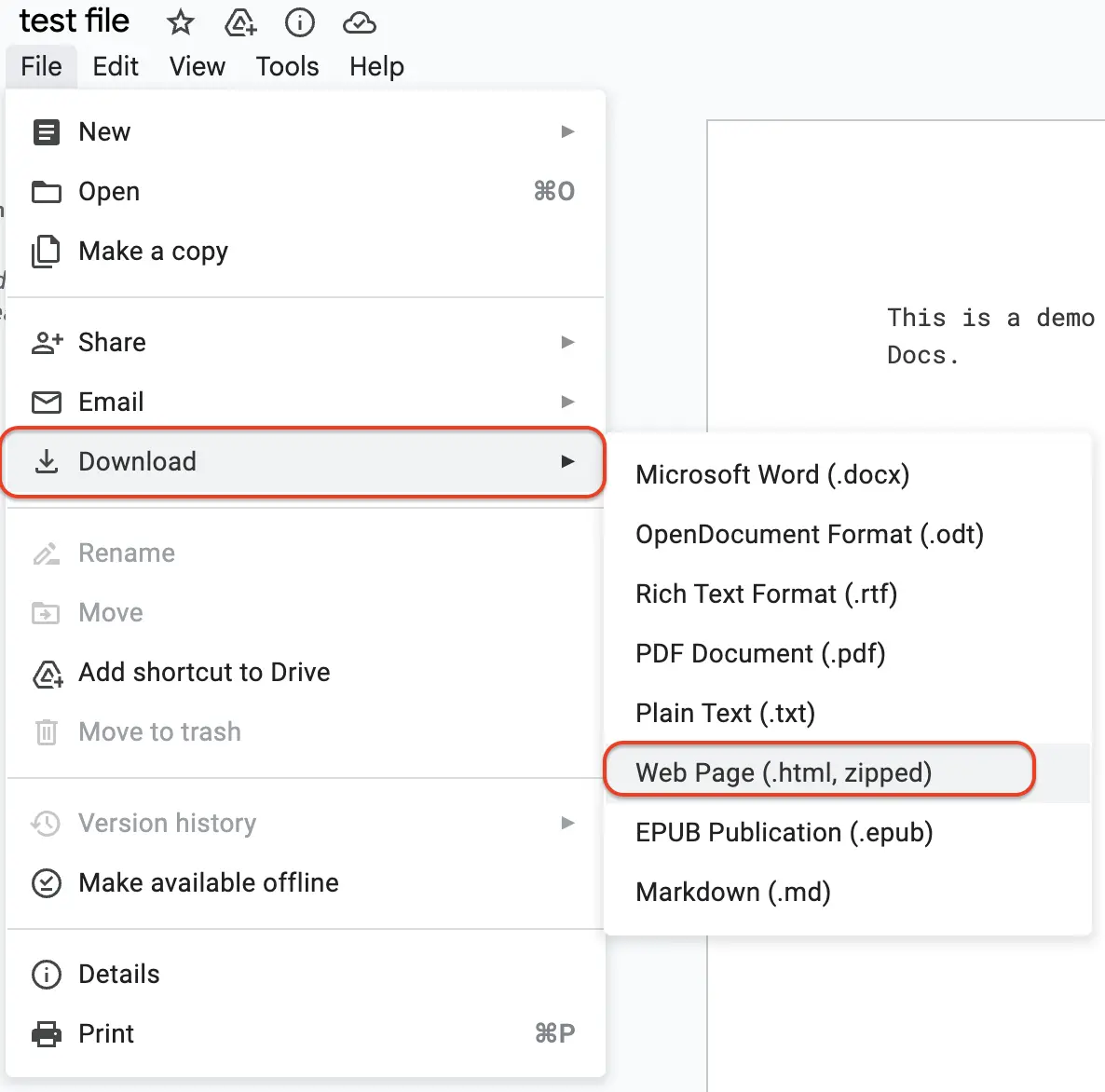This screenshot has height=1092, width=1105.
Task: Download as Plain Text (.txt)
Action: coord(848,714)
